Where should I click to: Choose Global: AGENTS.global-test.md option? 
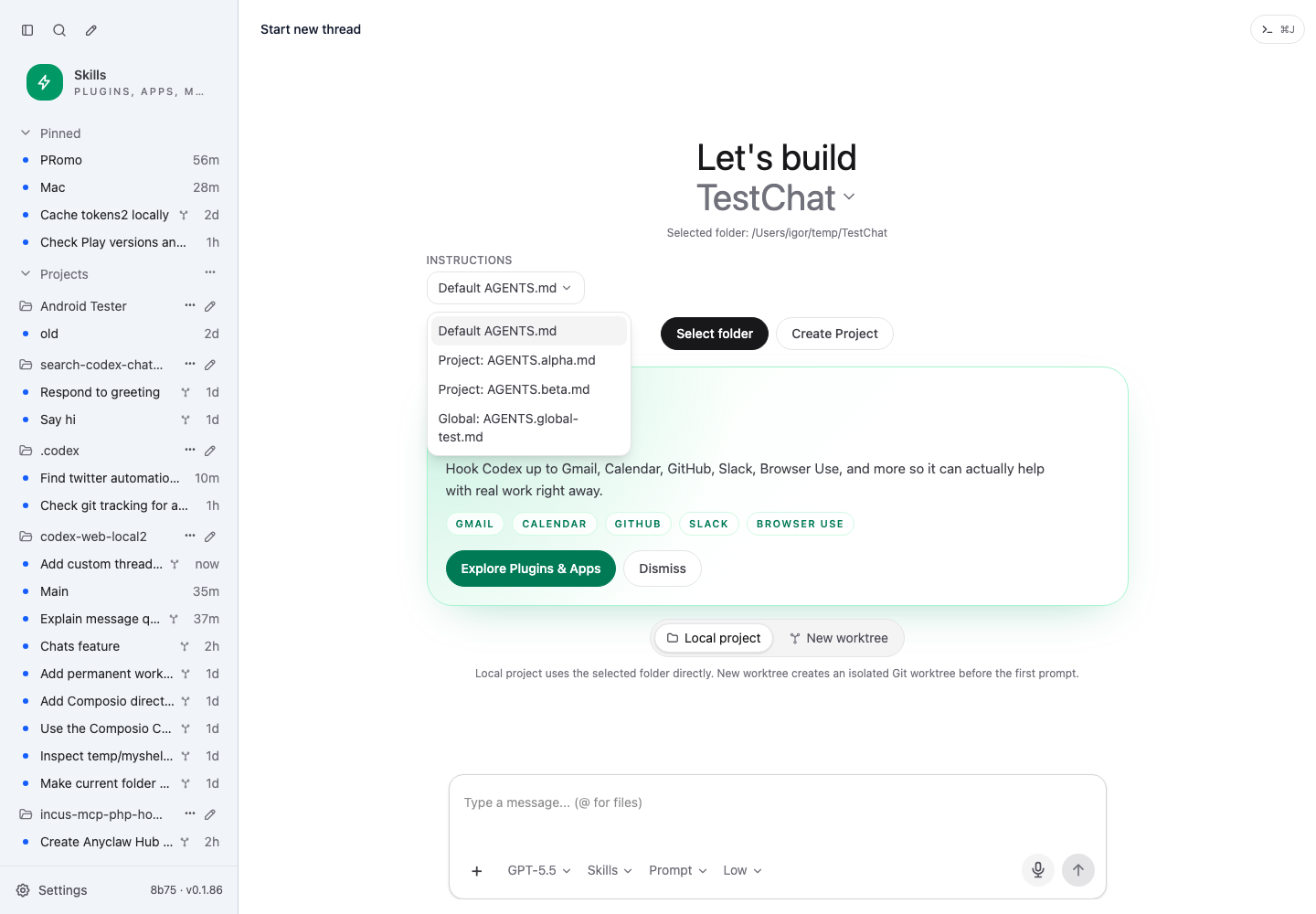point(529,428)
